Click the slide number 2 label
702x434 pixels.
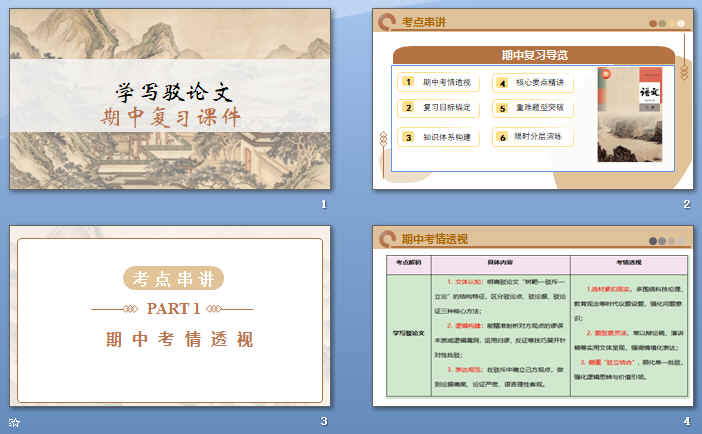(x=687, y=204)
